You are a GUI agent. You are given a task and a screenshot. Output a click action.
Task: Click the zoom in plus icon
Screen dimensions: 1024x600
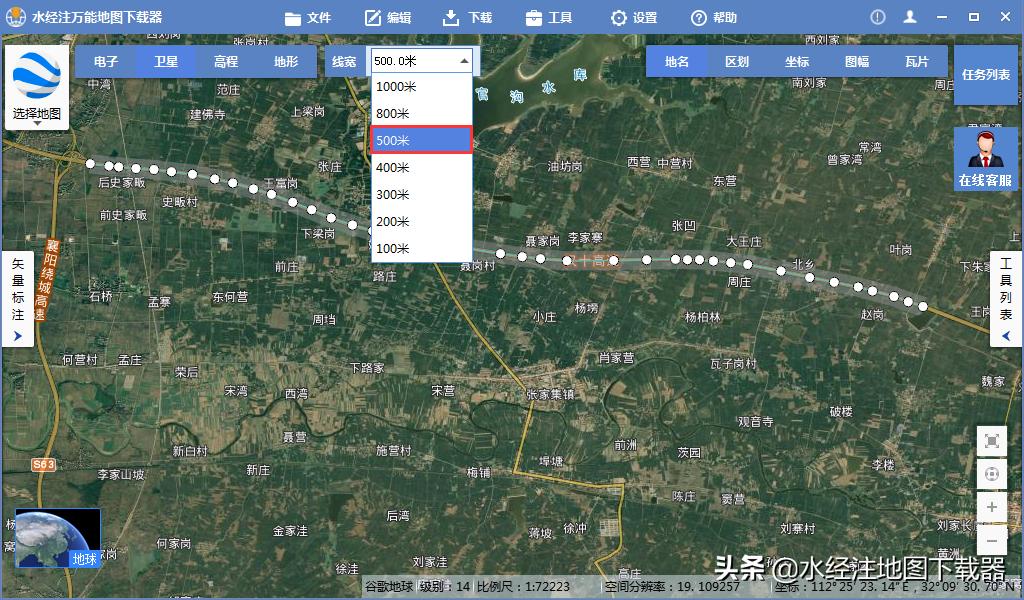991,507
